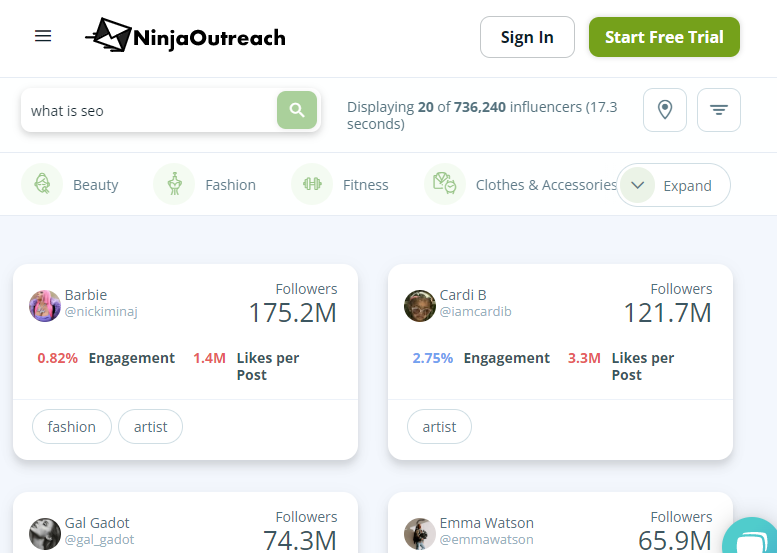Open Emma Watson's profile name
This screenshot has width=777, height=553.
(486, 523)
